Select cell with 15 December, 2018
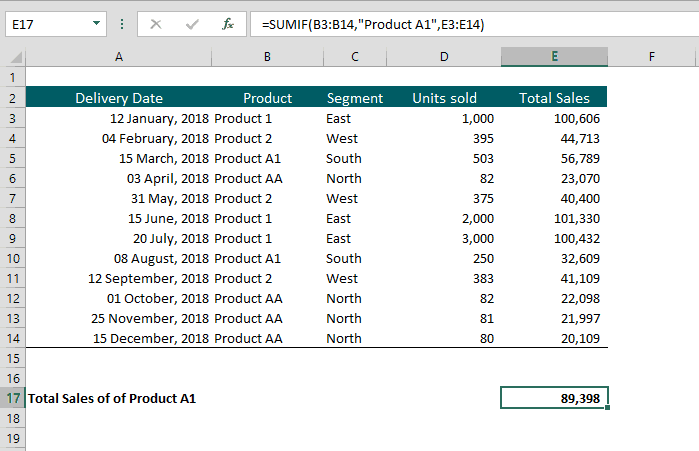The height and width of the screenshot is (451, 699). pyautogui.click(x=119, y=338)
